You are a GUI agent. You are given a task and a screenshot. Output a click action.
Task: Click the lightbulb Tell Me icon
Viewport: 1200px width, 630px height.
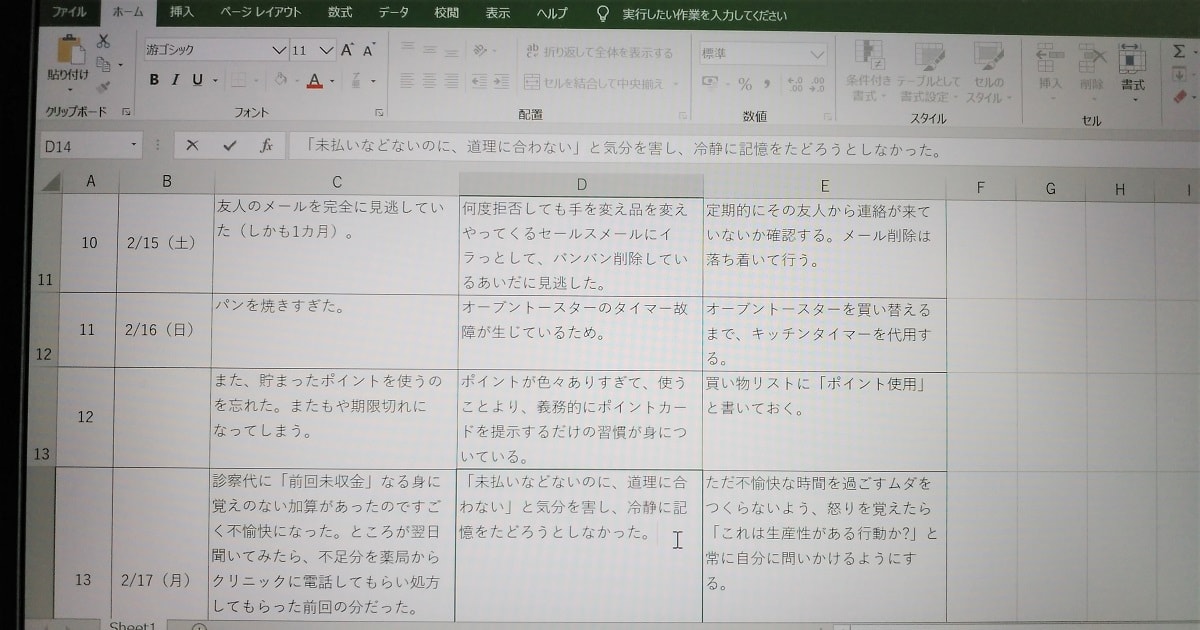click(x=603, y=14)
